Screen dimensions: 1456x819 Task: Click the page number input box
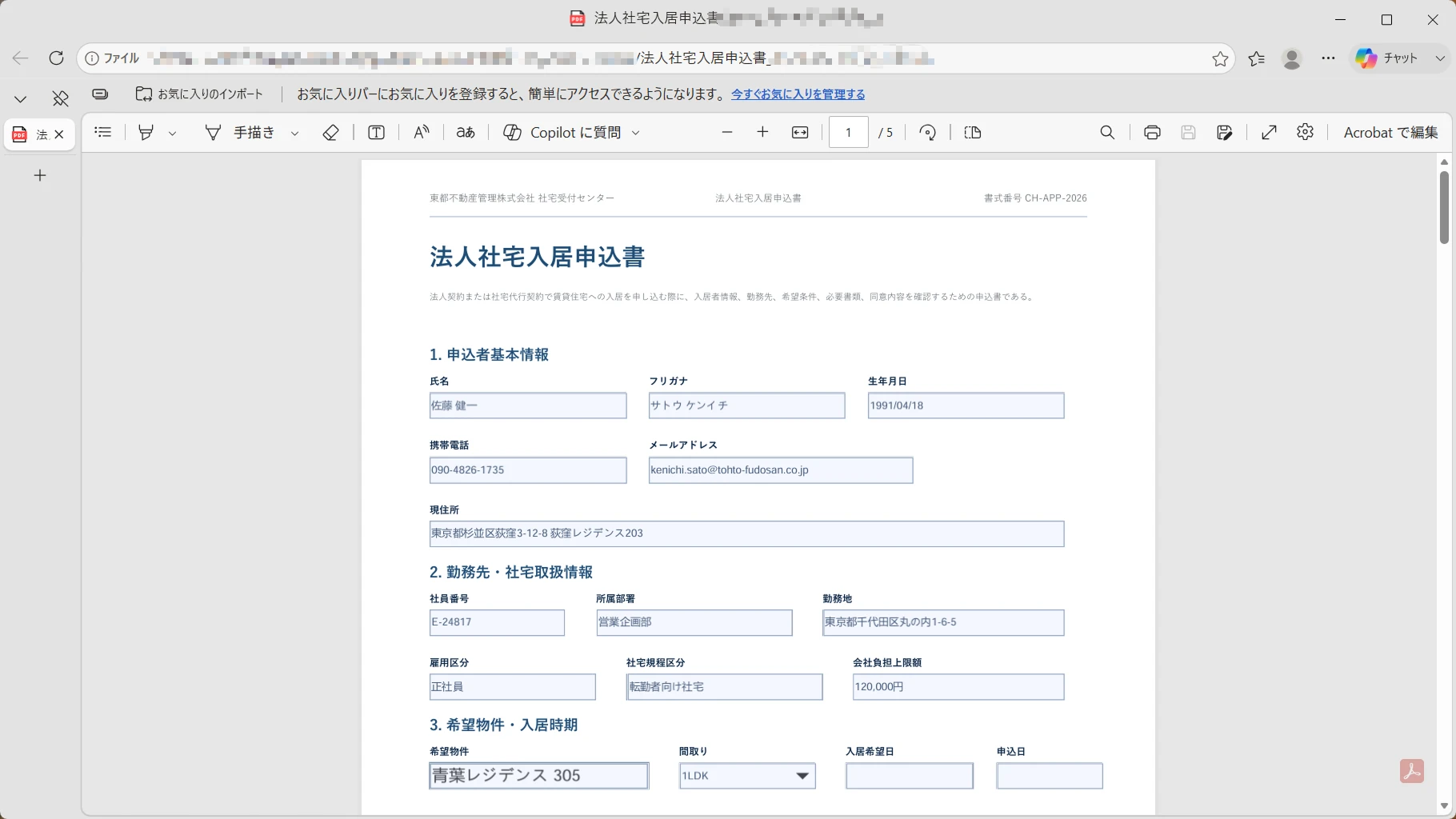click(848, 132)
